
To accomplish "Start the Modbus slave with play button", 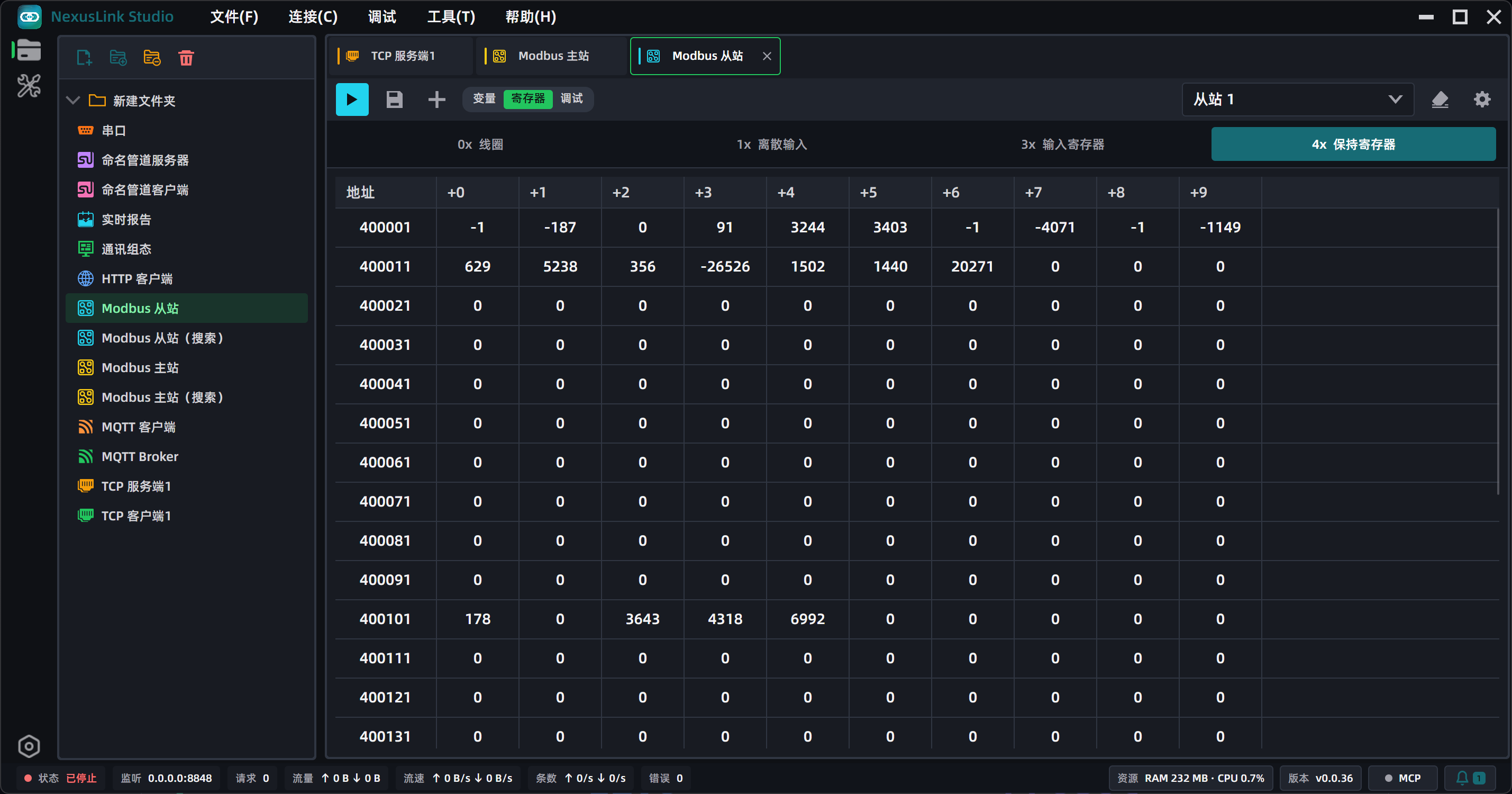I will tap(352, 100).
